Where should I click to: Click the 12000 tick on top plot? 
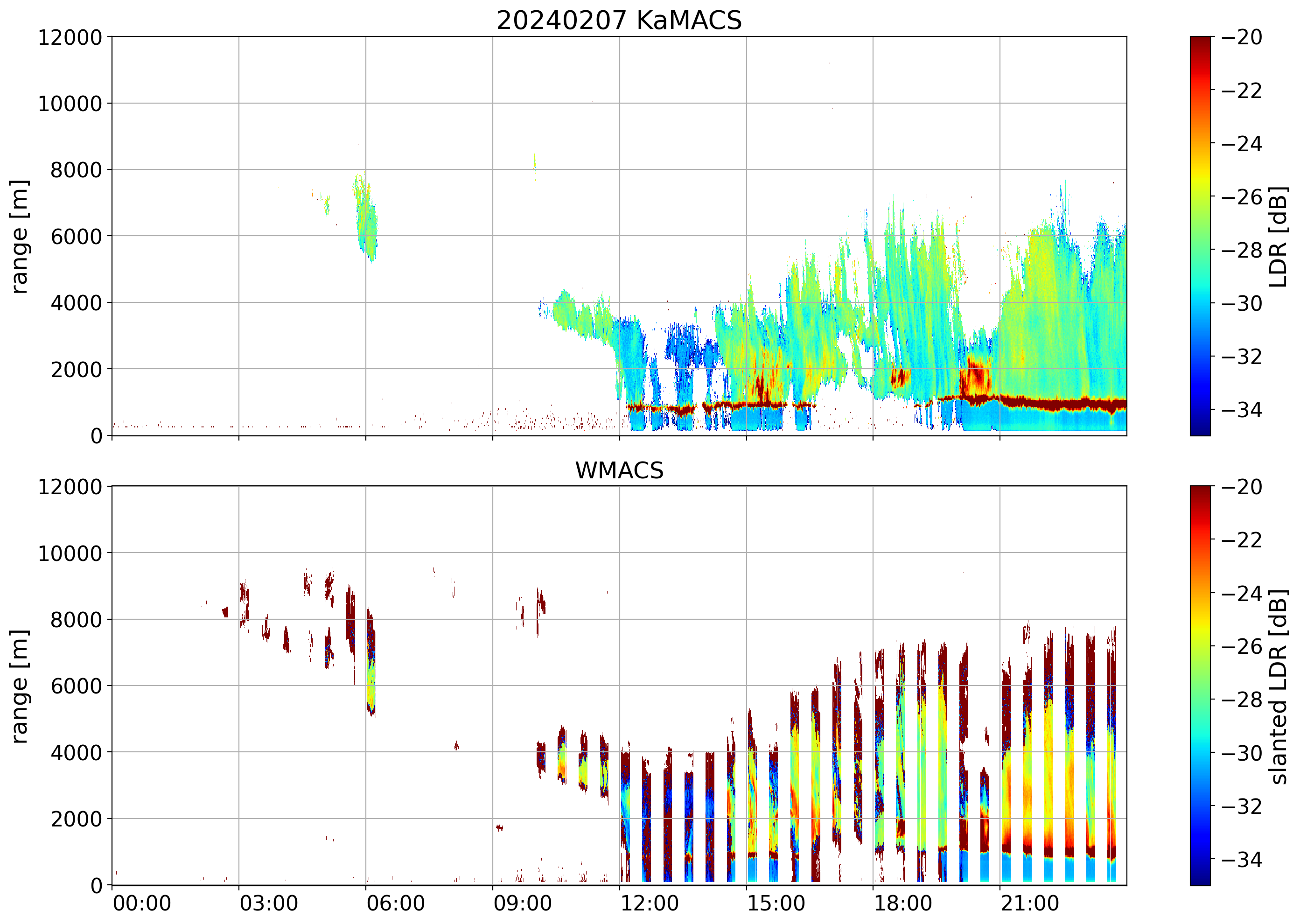pyautogui.click(x=70, y=37)
